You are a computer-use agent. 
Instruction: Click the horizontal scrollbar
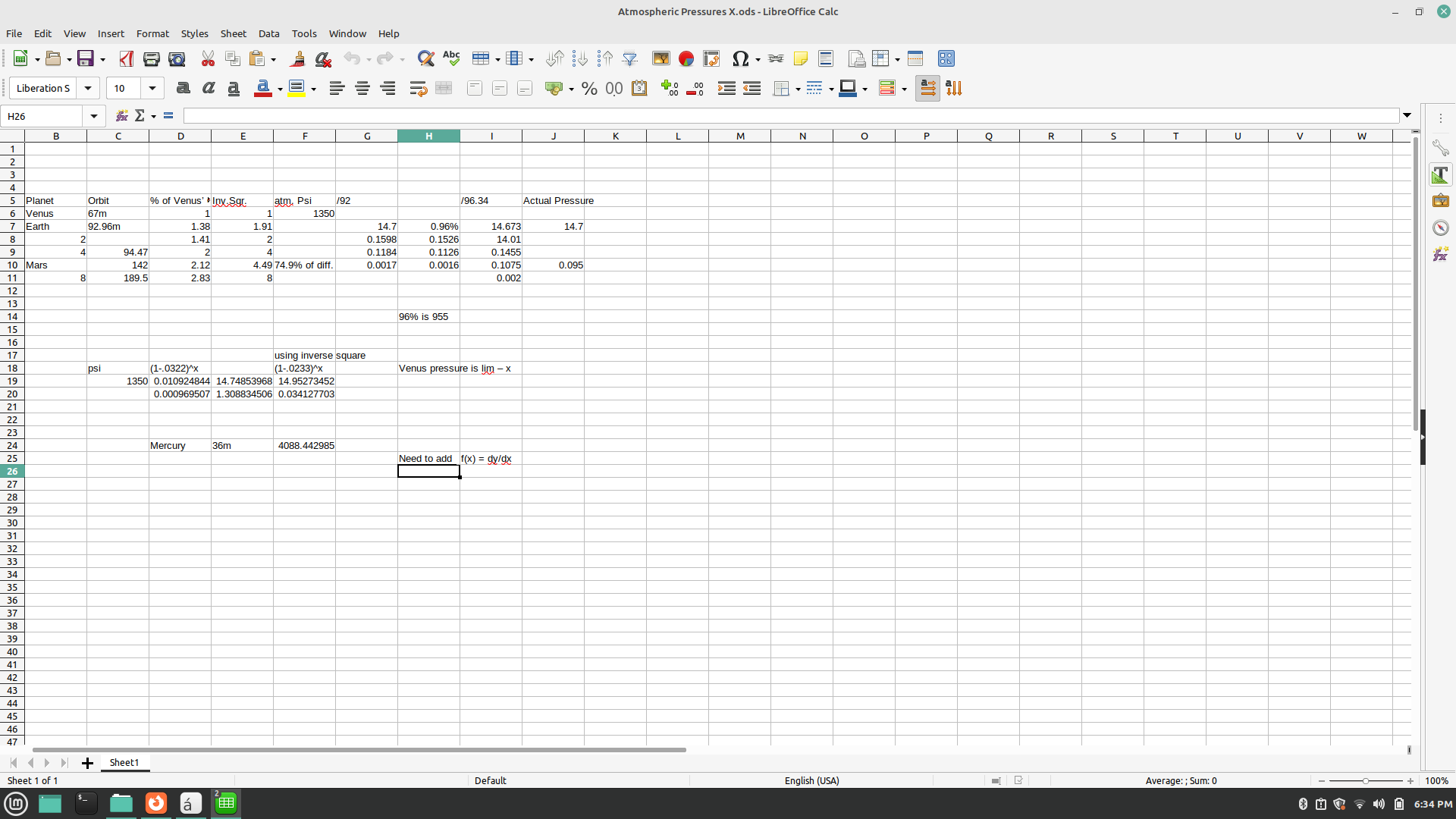tap(359, 750)
